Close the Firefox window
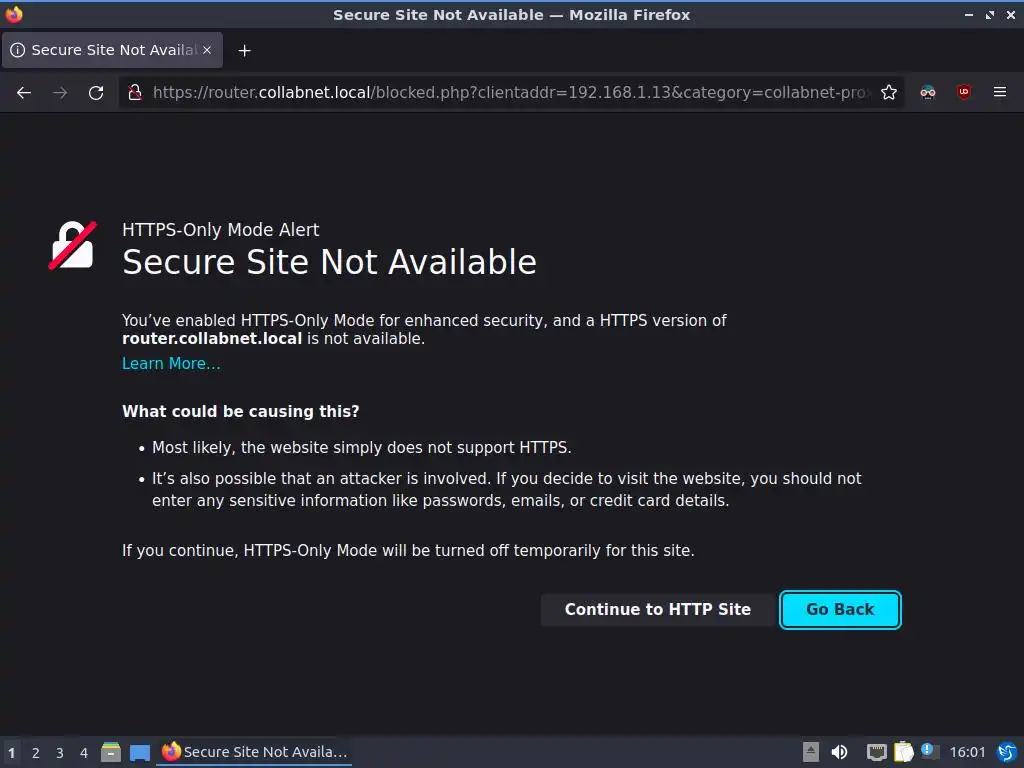1024x768 pixels. [1010, 14]
